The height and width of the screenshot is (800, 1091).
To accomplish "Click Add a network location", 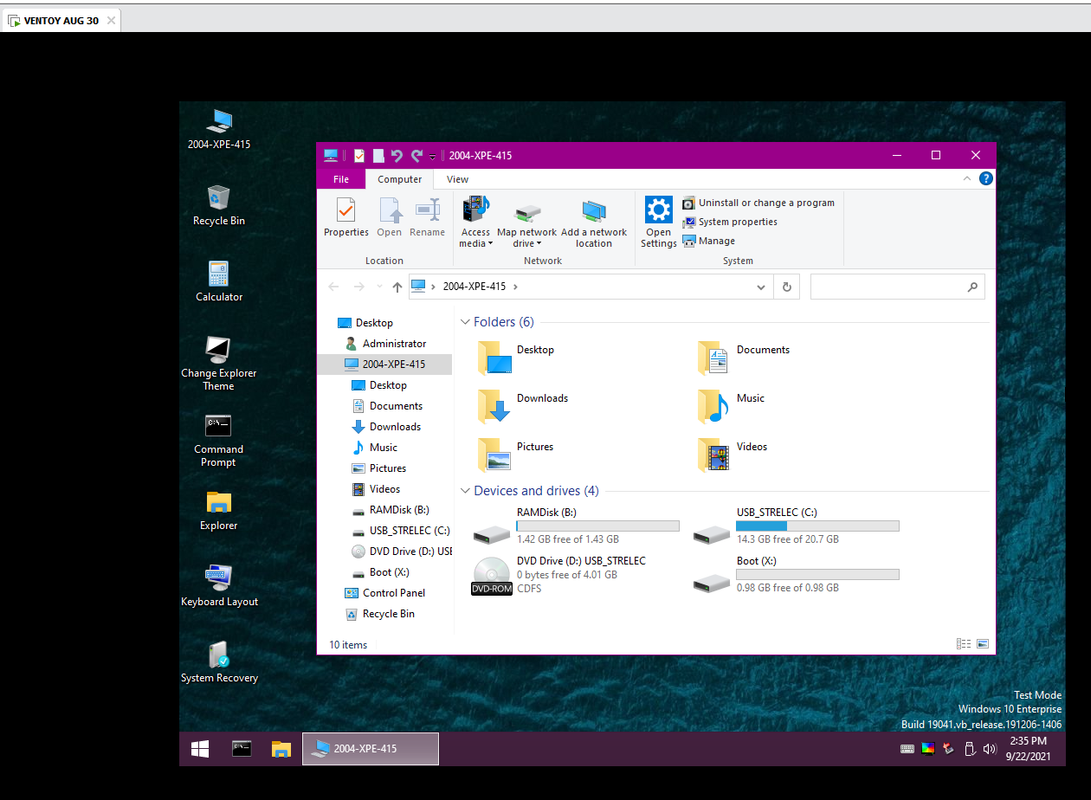I will tap(594, 223).
